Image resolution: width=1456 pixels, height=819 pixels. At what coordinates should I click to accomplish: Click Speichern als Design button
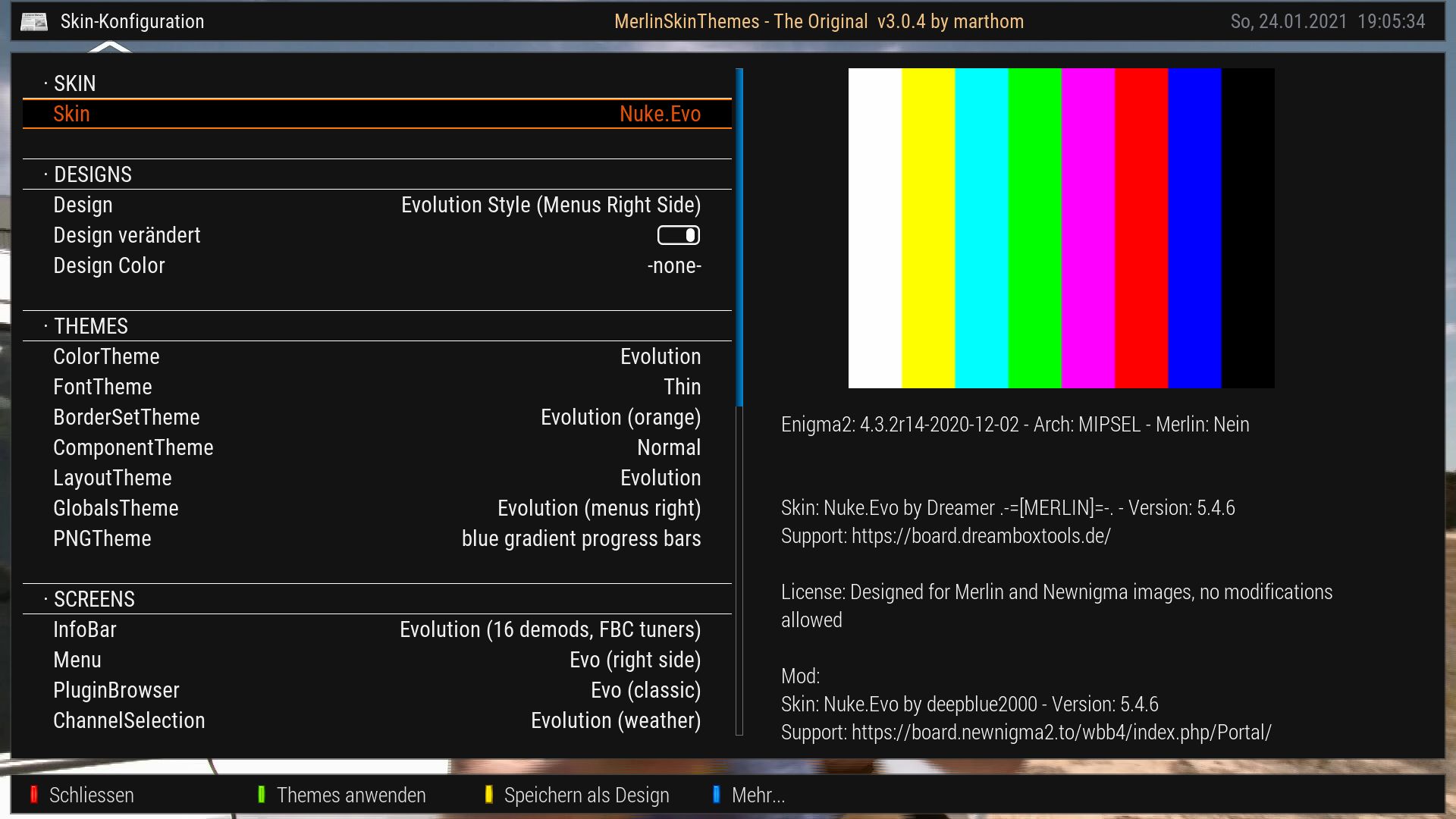(587, 795)
